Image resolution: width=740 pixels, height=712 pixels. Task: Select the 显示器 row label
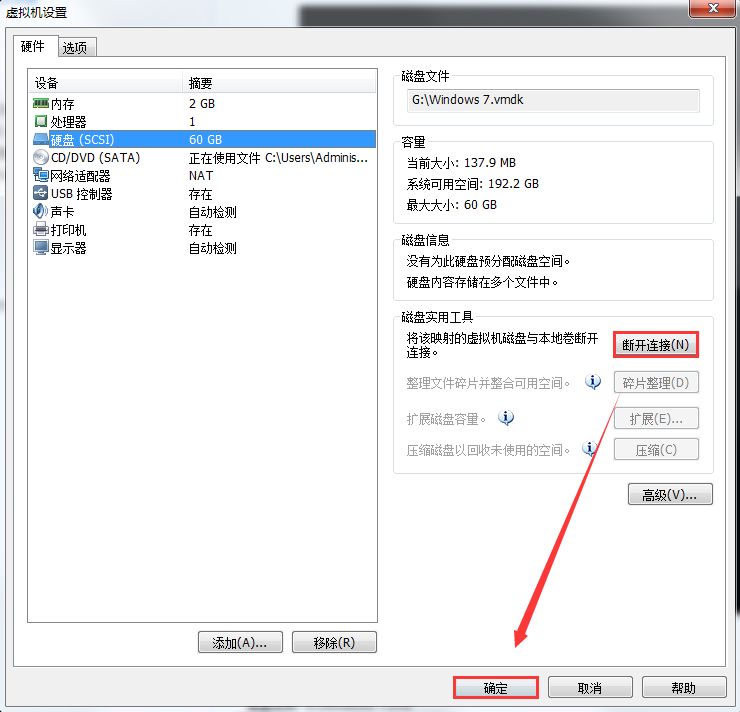pos(68,248)
